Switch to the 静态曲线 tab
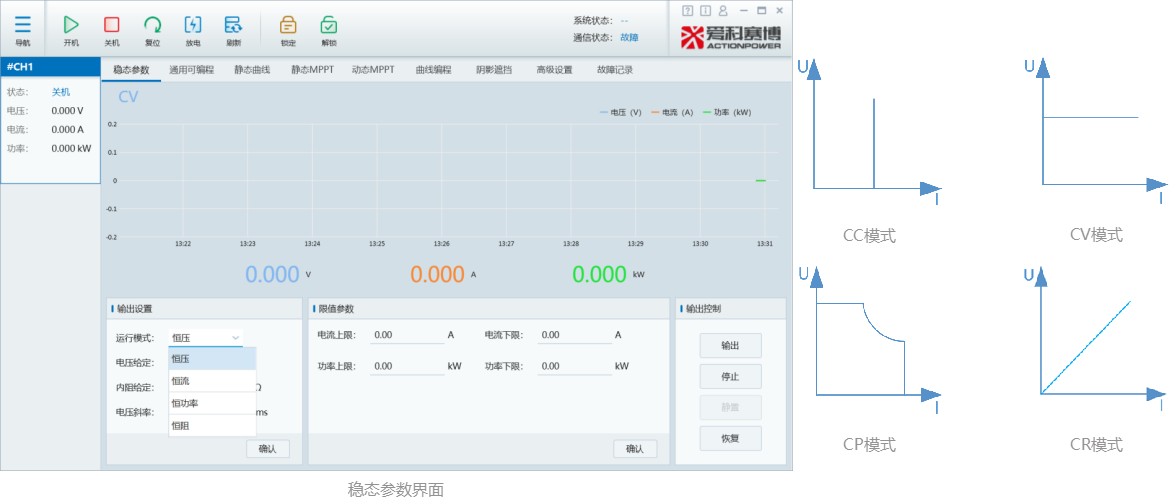 [x=252, y=70]
